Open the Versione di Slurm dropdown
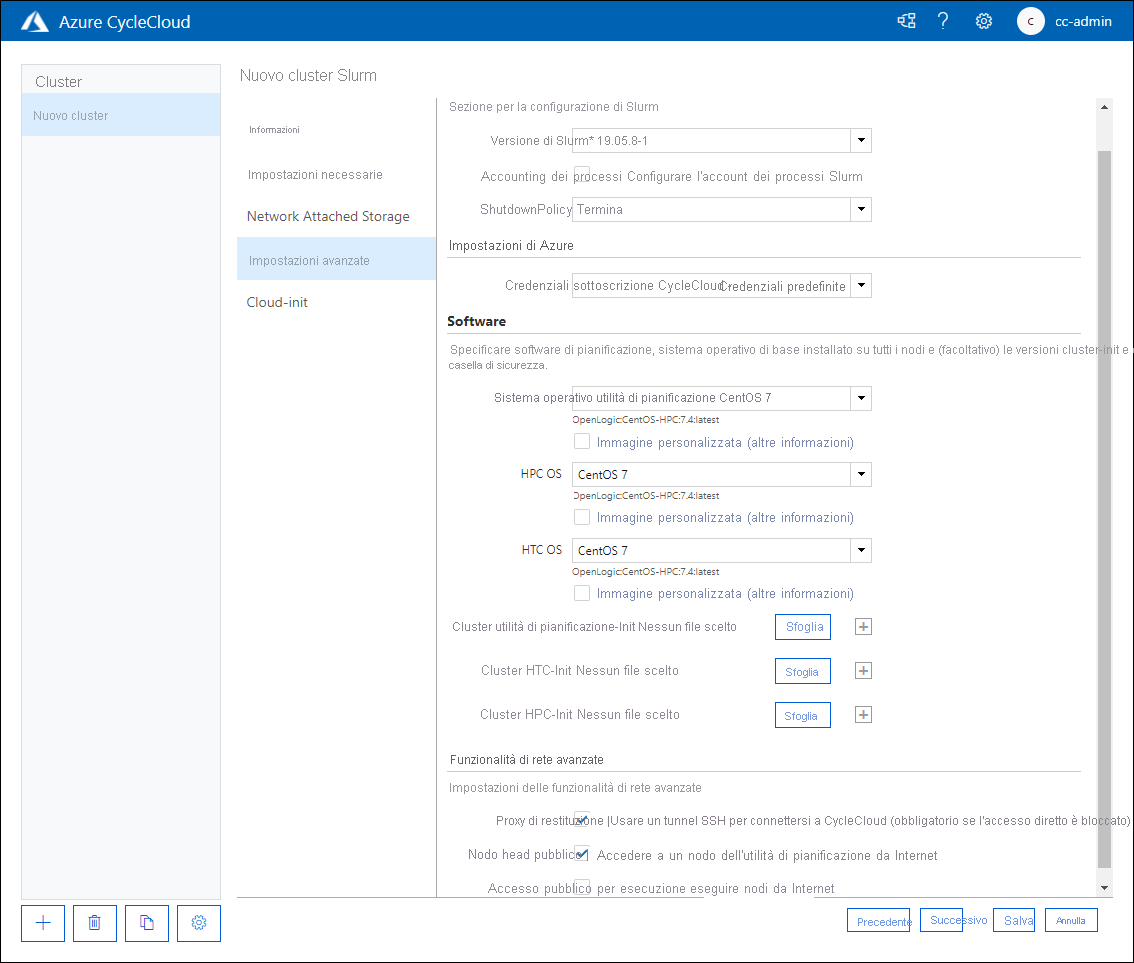The image size is (1134, 963). (860, 140)
